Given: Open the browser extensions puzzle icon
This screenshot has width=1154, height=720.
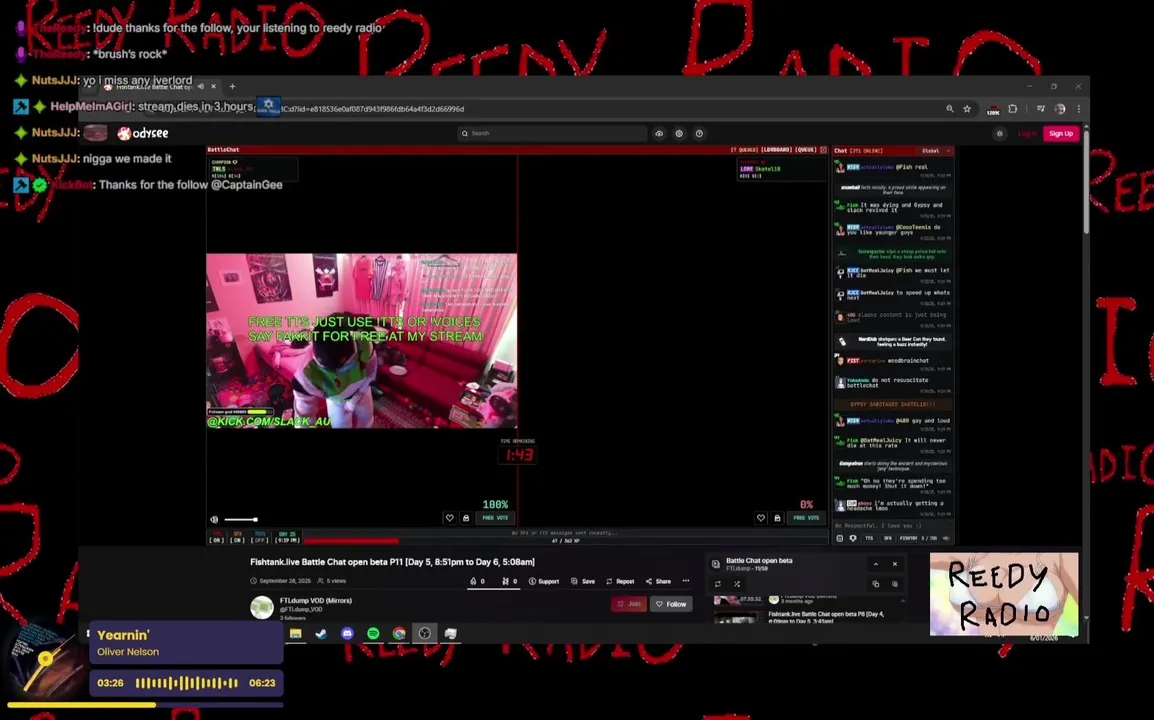Looking at the screenshot, I should pyautogui.click(x=1013, y=109).
